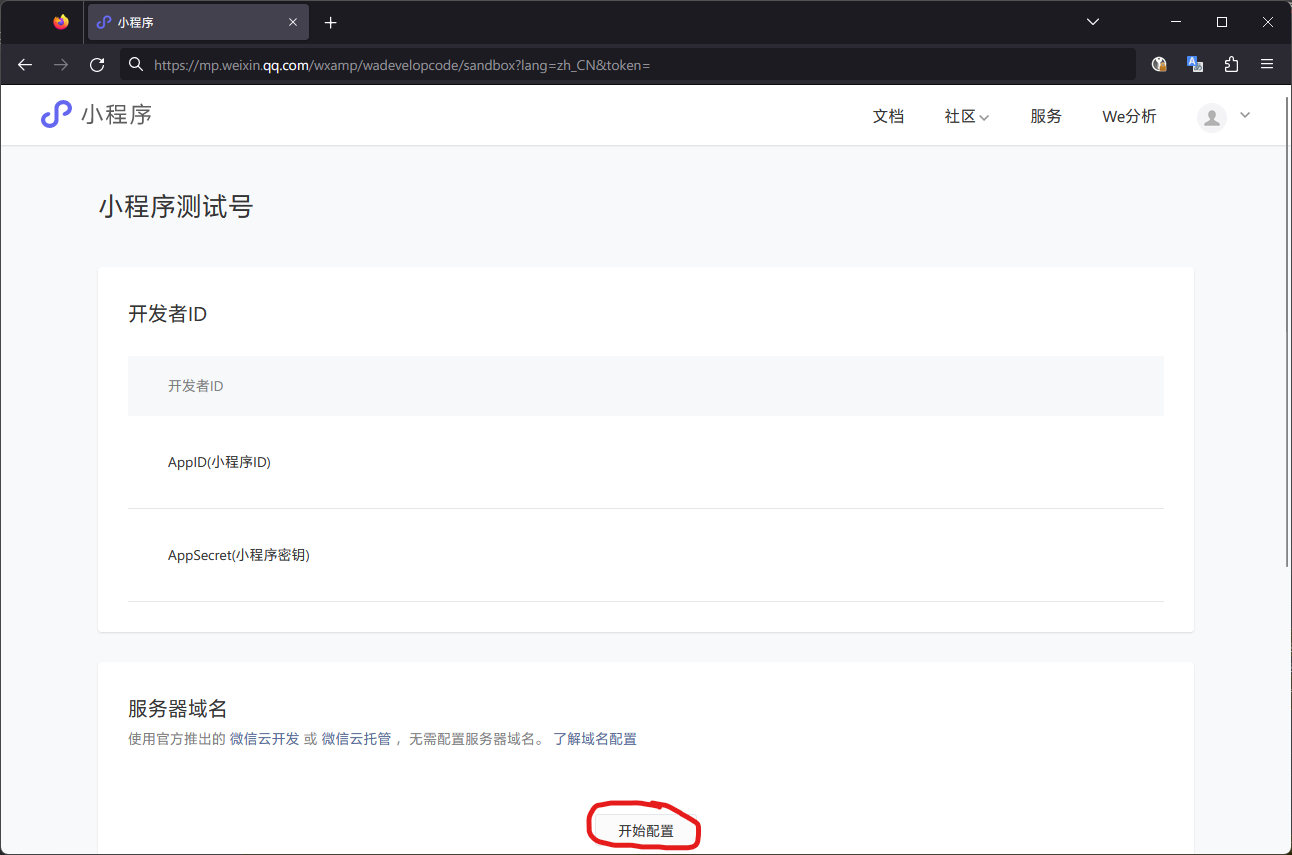Screen dimensions: 1292x855
Task: Open the translate extension icon
Action: (x=1195, y=64)
